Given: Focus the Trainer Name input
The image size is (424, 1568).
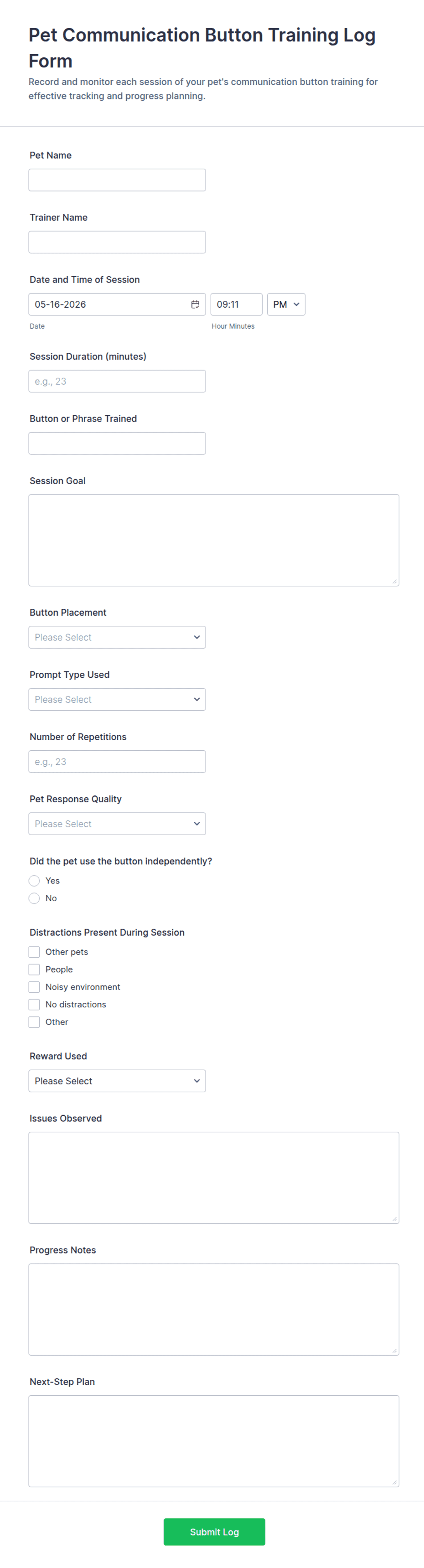Looking at the screenshot, I should 117,242.
